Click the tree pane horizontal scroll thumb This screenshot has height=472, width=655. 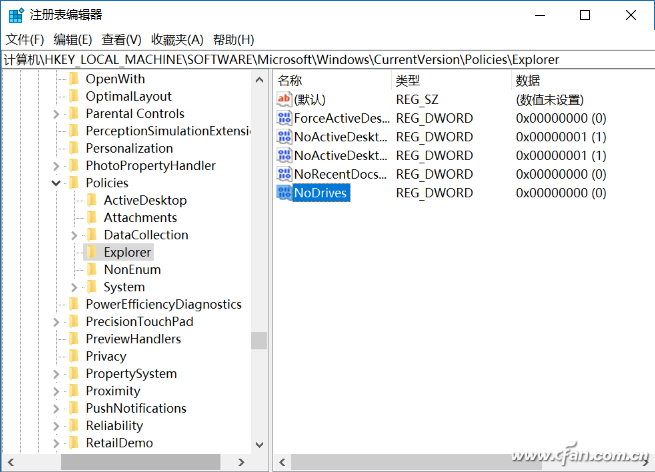click(141, 462)
